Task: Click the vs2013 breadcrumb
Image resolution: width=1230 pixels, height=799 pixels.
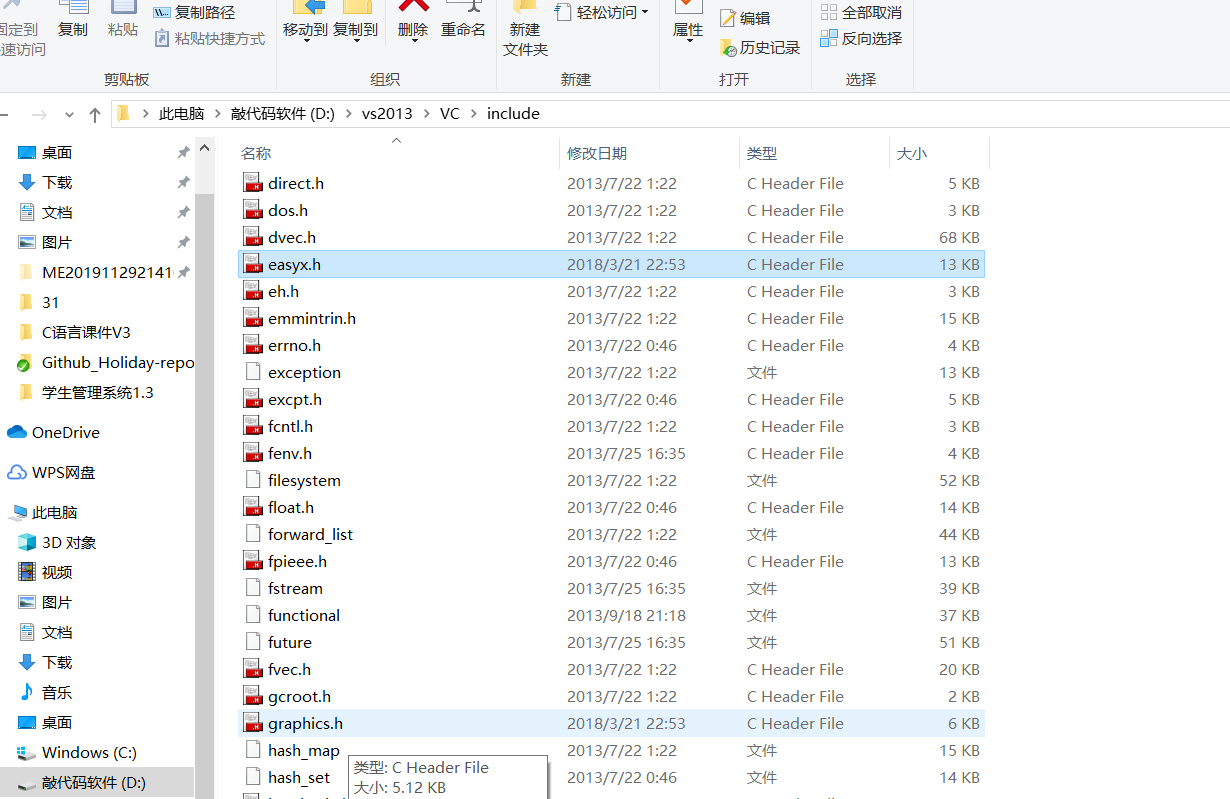Action: click(387, 114)
